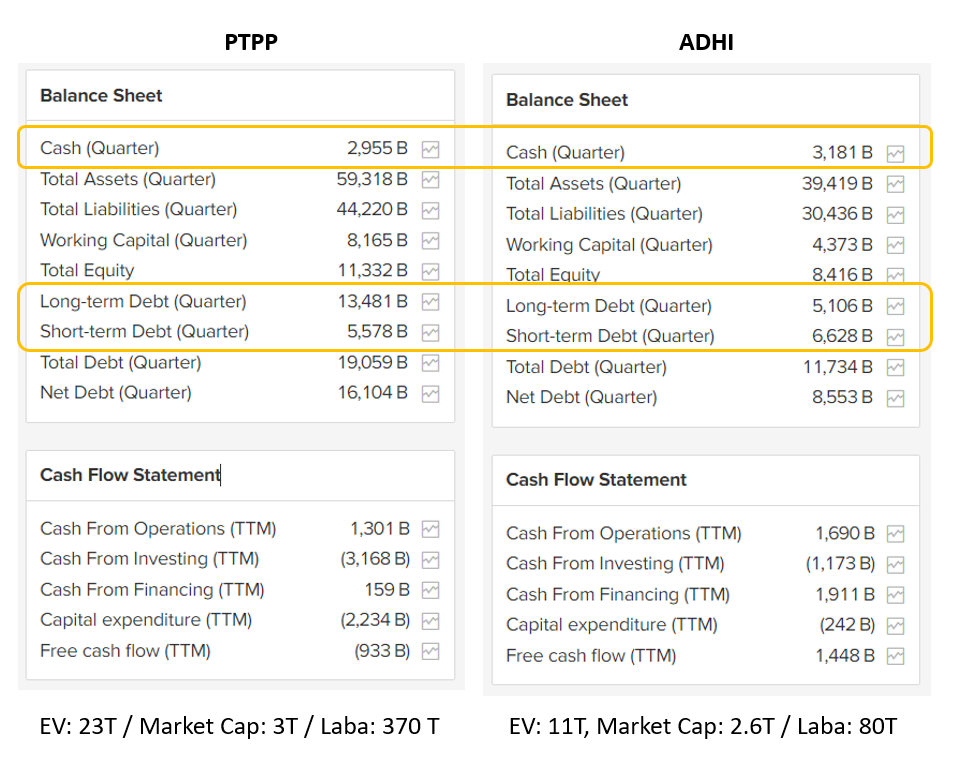Viewport: 957px width, 761px height.
Task: Click chart icon for PTPP Net Debt
Action: coord(430,393)
